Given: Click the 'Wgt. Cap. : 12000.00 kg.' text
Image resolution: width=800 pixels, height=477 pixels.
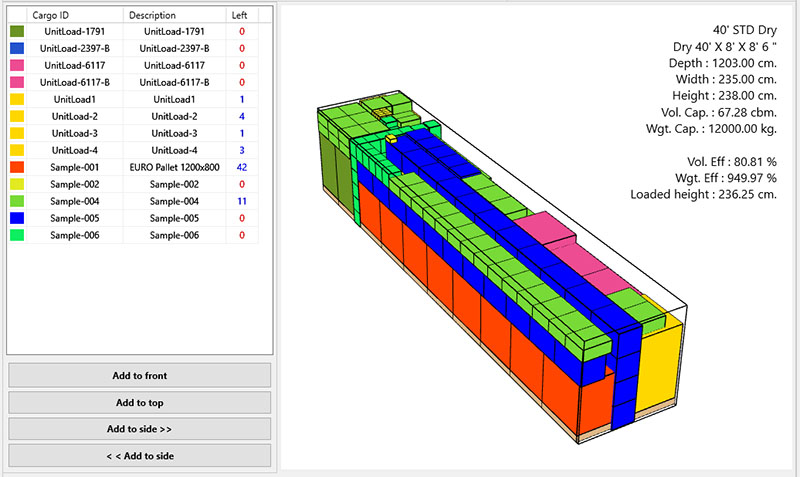Looking at the screenshot, I should tap(711, 129).
